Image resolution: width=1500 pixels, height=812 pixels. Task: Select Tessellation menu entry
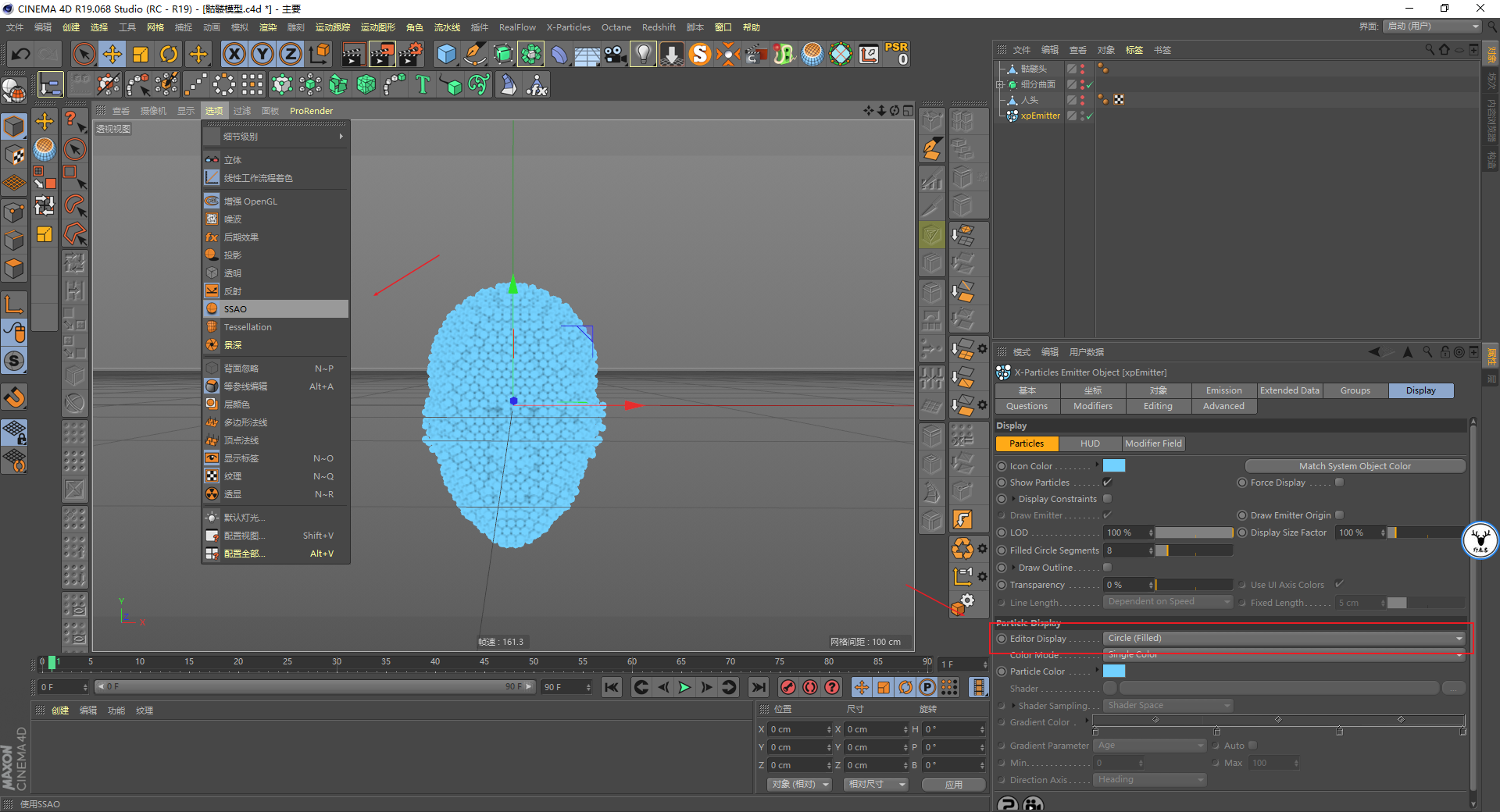pyautogui.click(x=276, y=327)
